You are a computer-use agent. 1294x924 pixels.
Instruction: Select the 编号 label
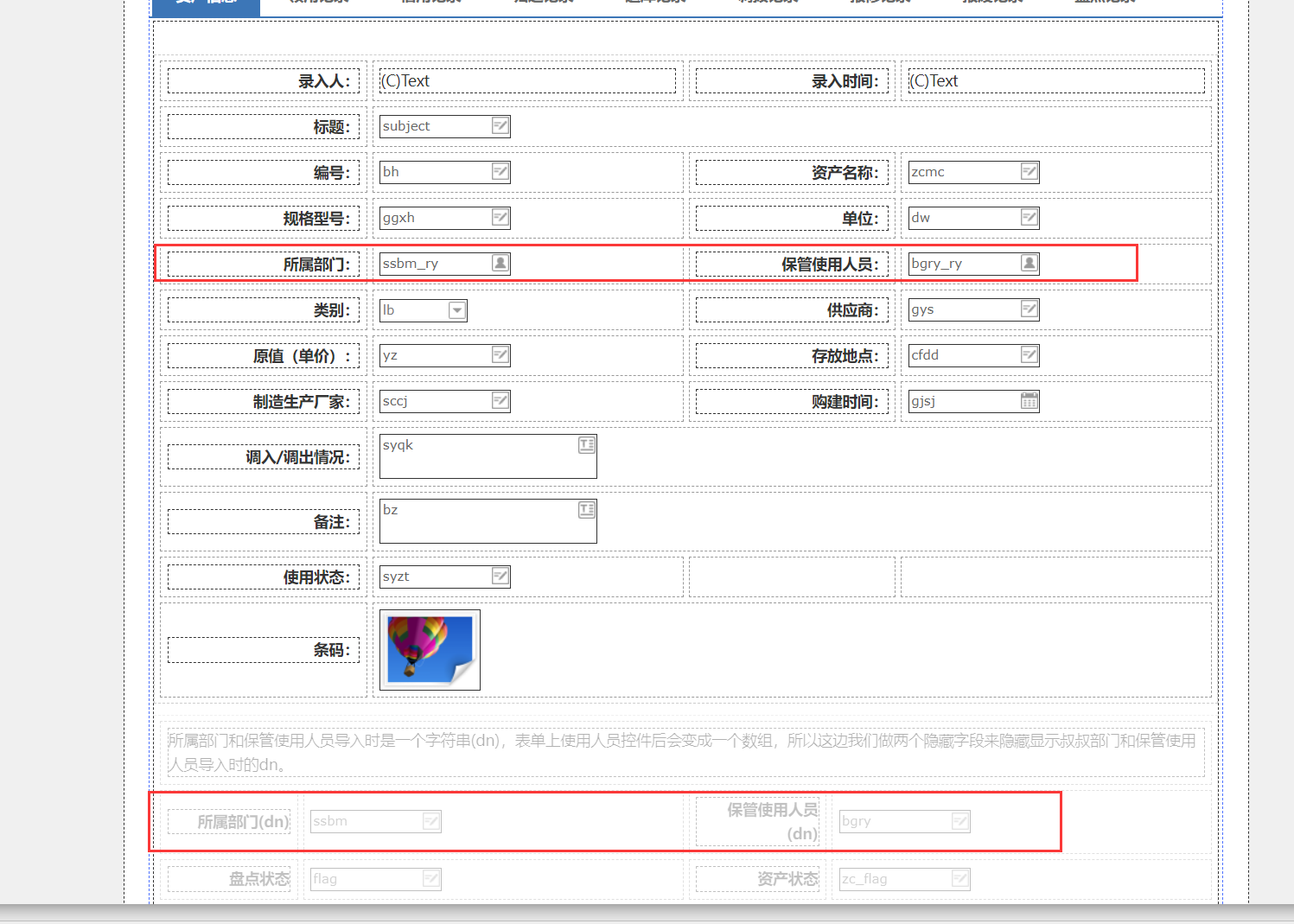[x=264, y=173]
